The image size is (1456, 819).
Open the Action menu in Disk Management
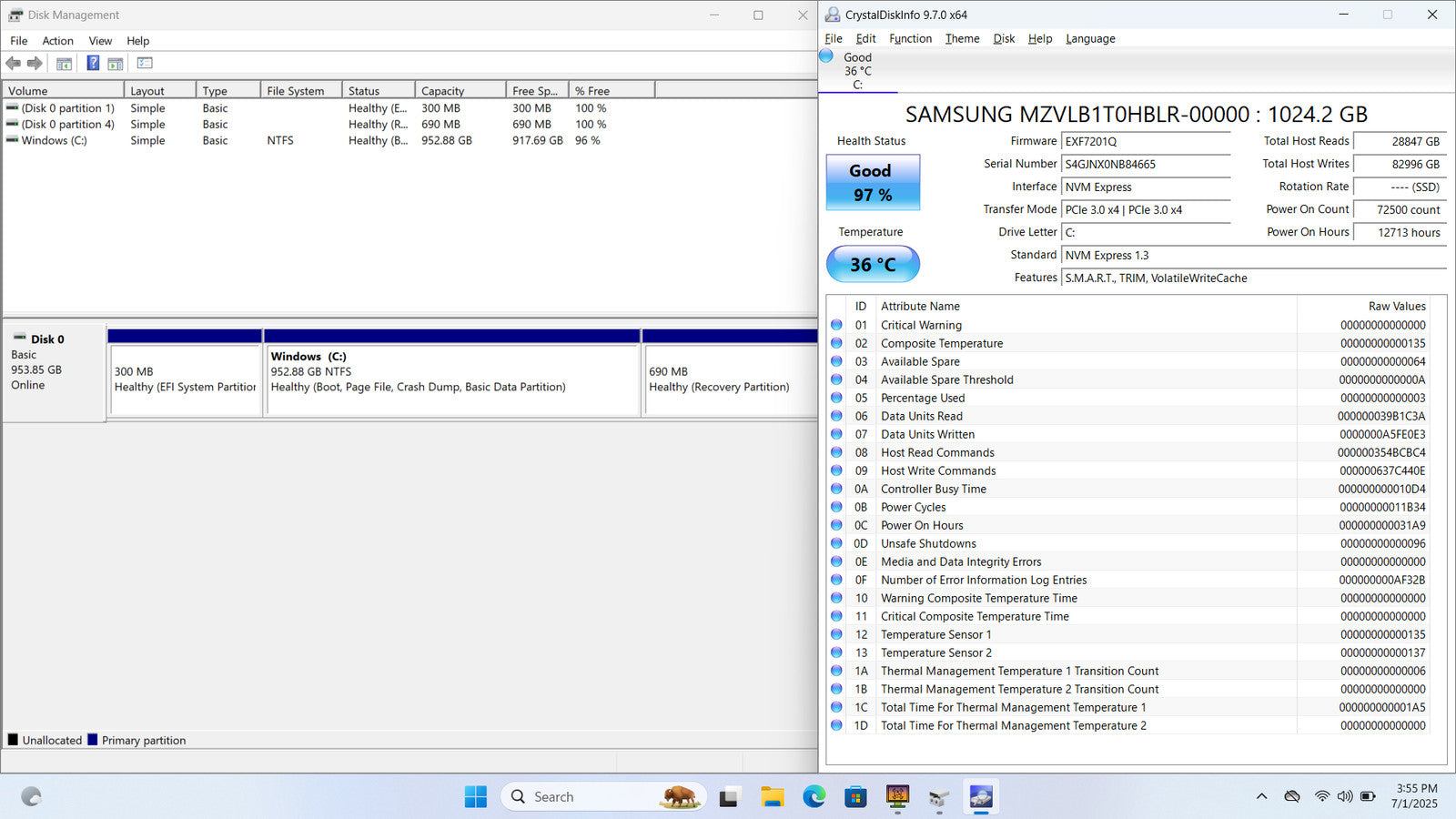pyautogui.click(x=57, y=41)
